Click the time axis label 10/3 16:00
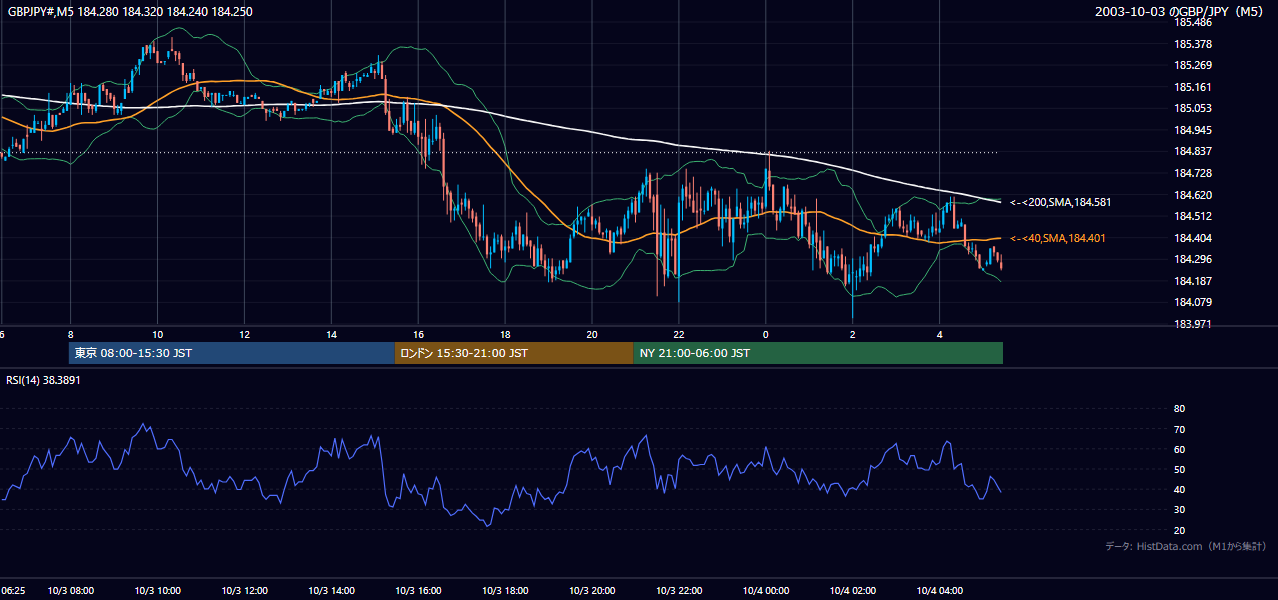Image resolution: width=1278 pixels, height=600 pixels. pos(418,591)
